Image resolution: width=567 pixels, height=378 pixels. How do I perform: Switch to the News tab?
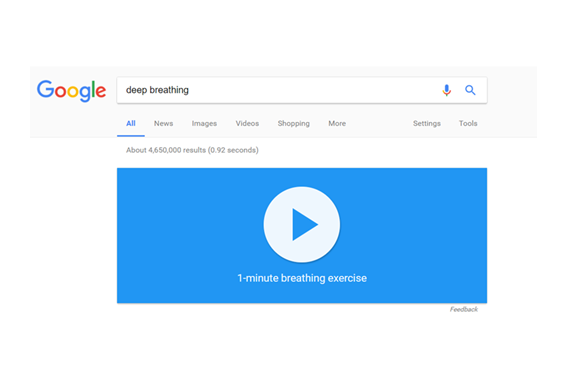[x=163, y=123]
